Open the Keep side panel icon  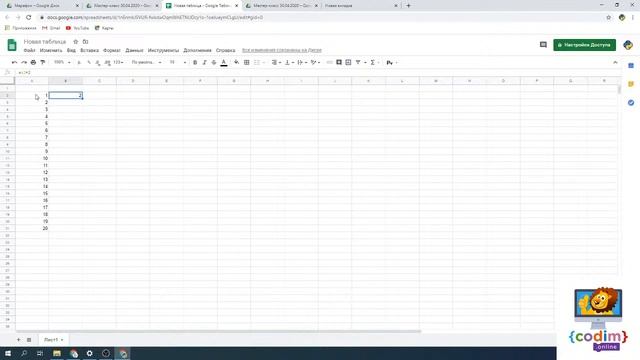(x=631, y=84)
